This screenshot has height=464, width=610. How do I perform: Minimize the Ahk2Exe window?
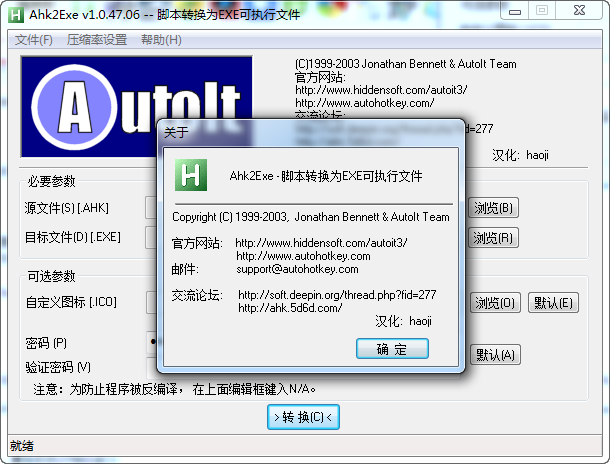pos(515,11)
